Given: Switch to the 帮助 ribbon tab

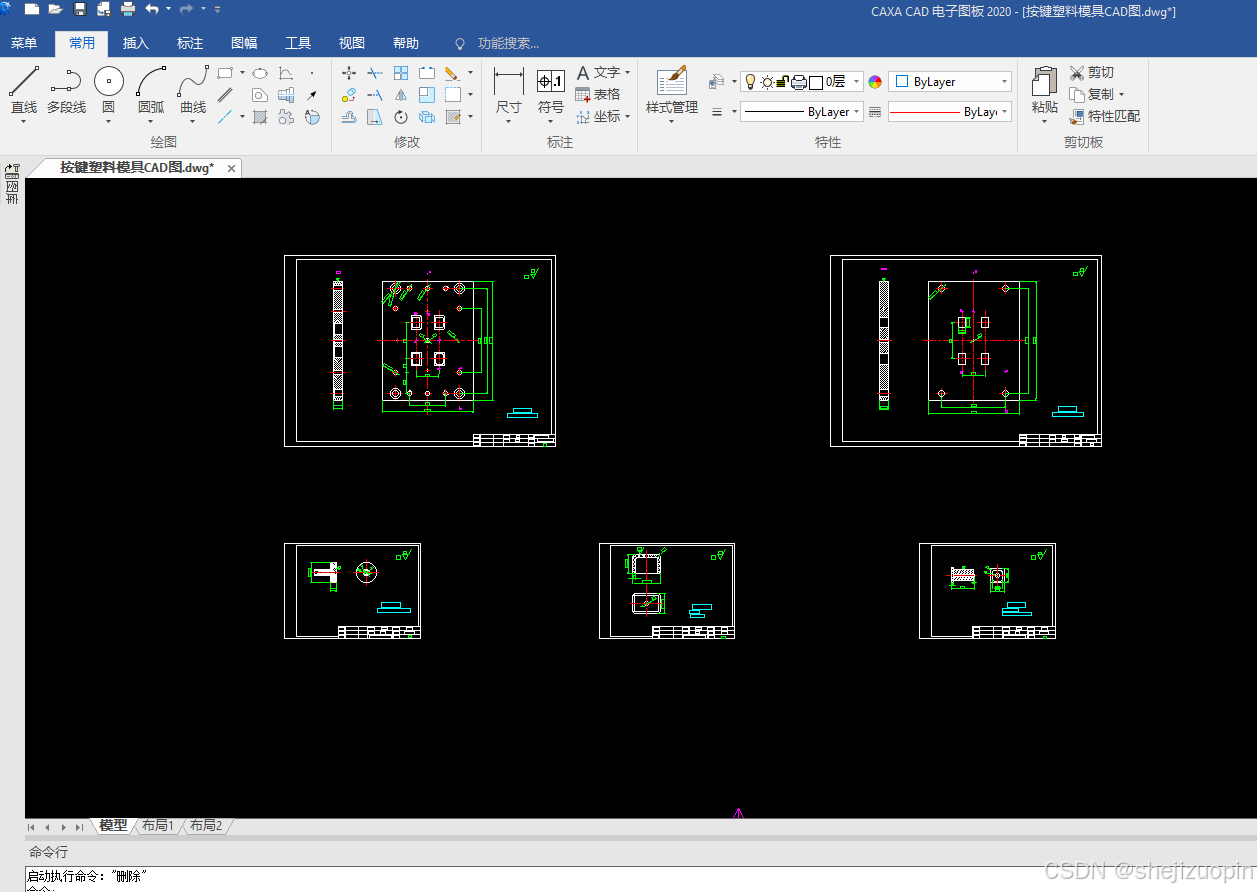Looking at the screenshot, I should [x=405, y=43].
